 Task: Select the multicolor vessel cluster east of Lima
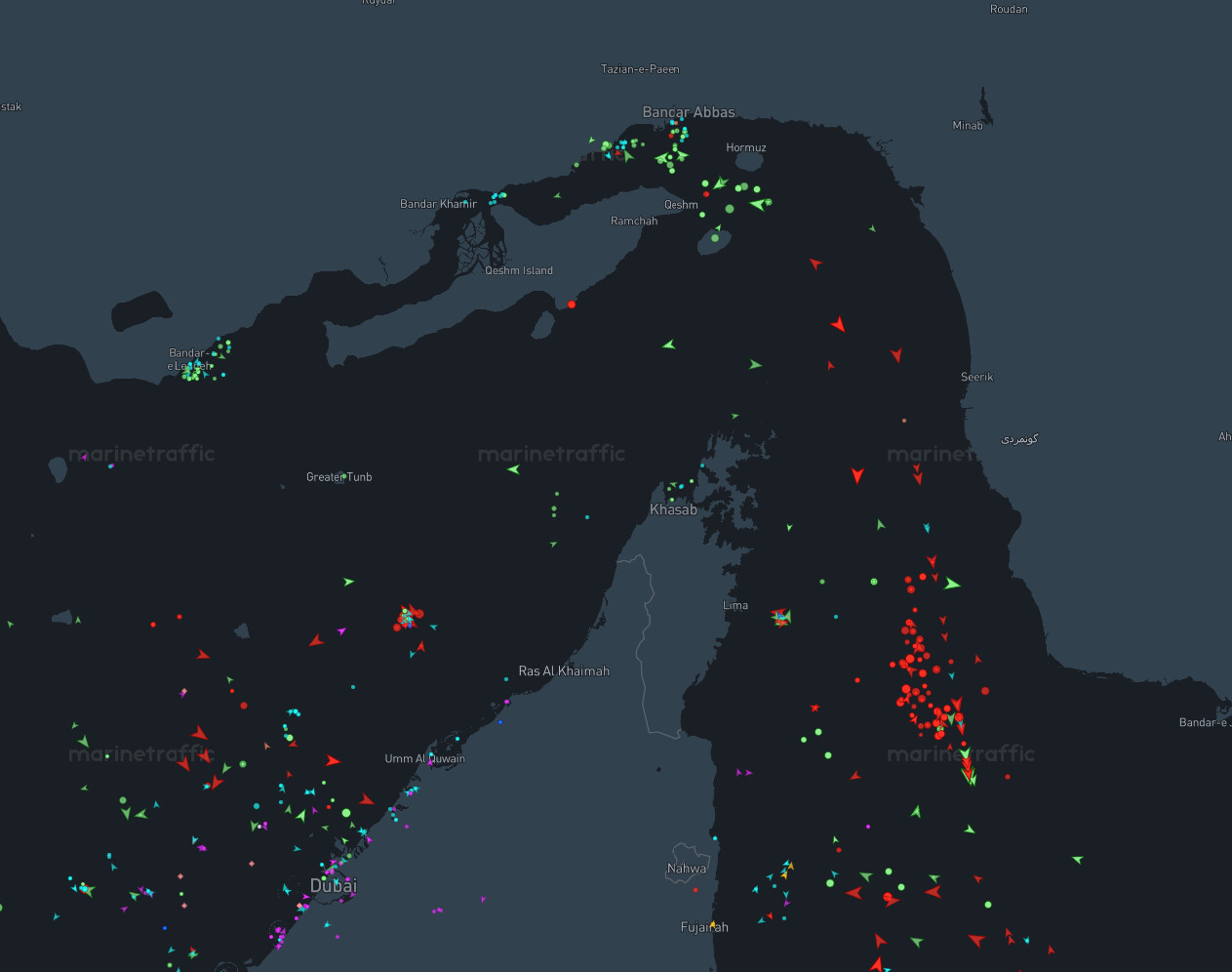[781, 617]
